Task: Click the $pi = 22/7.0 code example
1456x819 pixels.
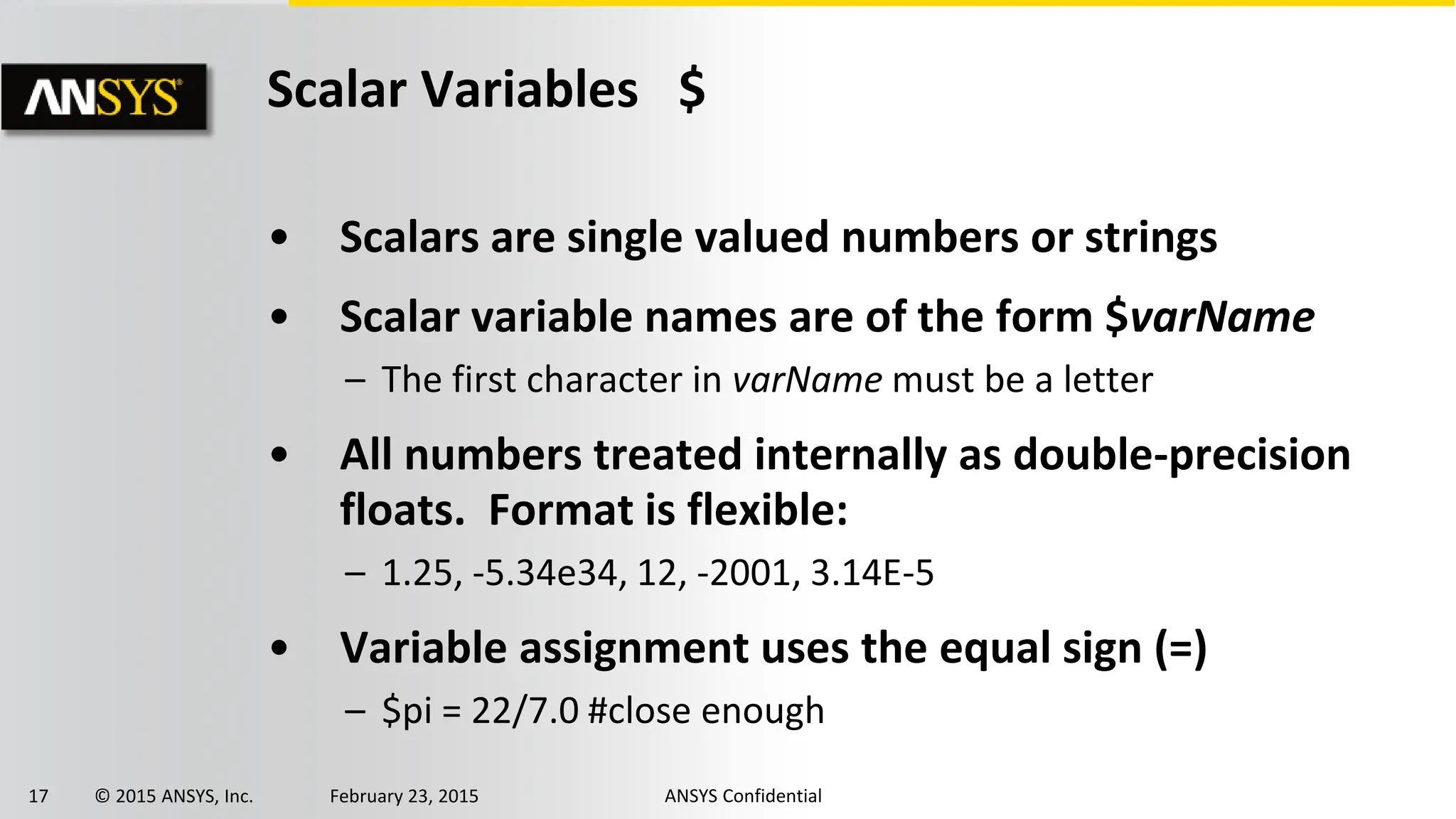Action: coord(481,710)
